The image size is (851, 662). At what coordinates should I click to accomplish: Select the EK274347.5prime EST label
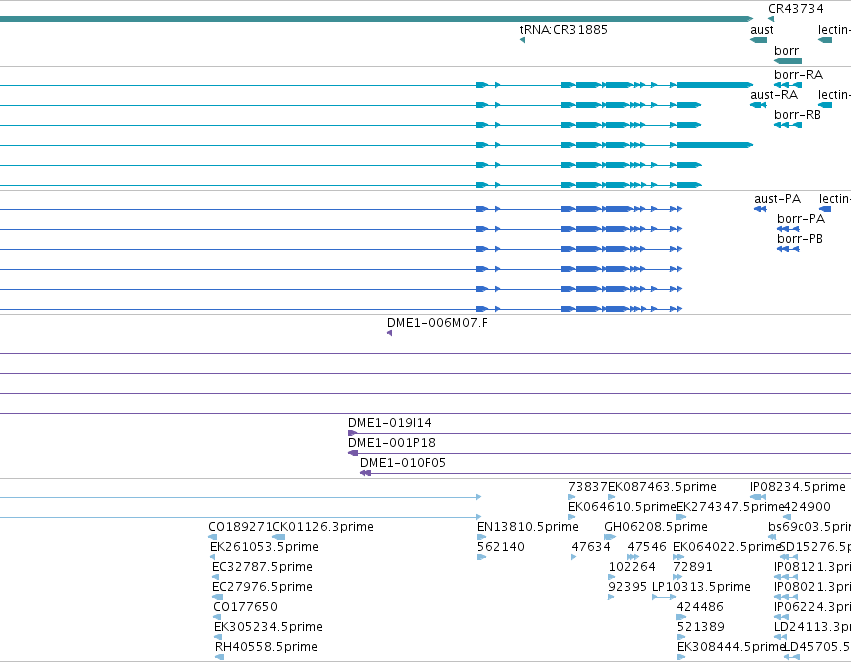(731, 507)
